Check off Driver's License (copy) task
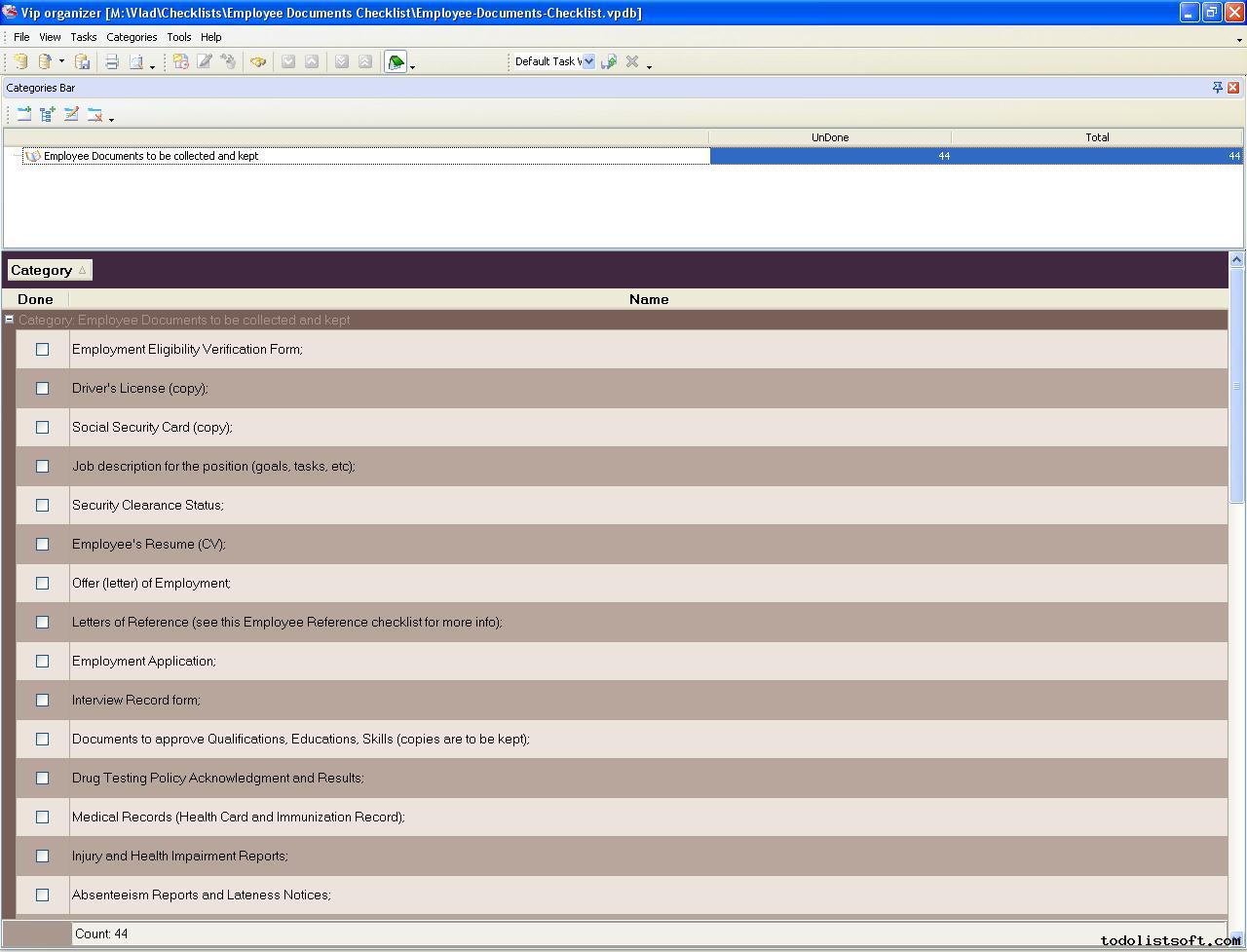Screen dimensions: 1247x952 (x=42, y=388)
